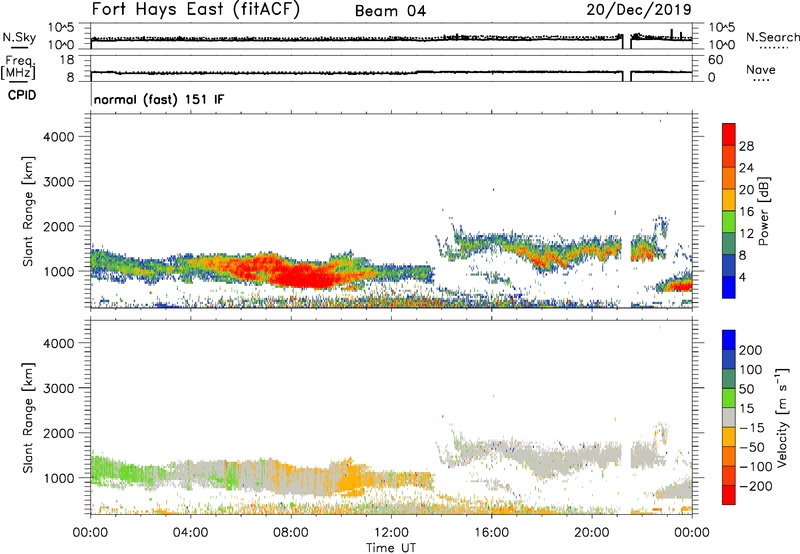800x554 pixels.
Task: Click the 'Fort Hays East (fitACF)' title
Action: [196, 9]
